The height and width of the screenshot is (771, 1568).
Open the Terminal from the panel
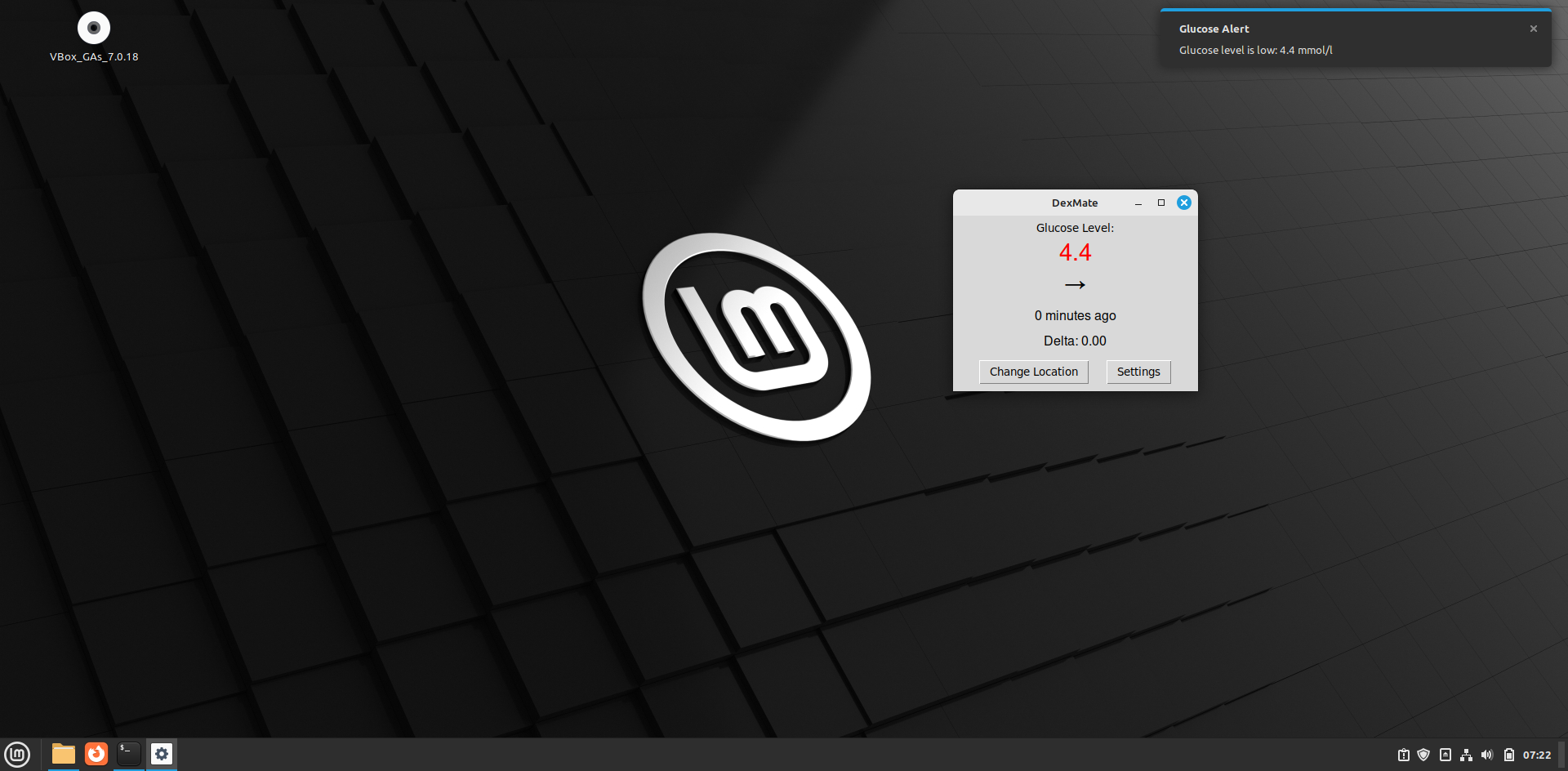coord(129,754)
